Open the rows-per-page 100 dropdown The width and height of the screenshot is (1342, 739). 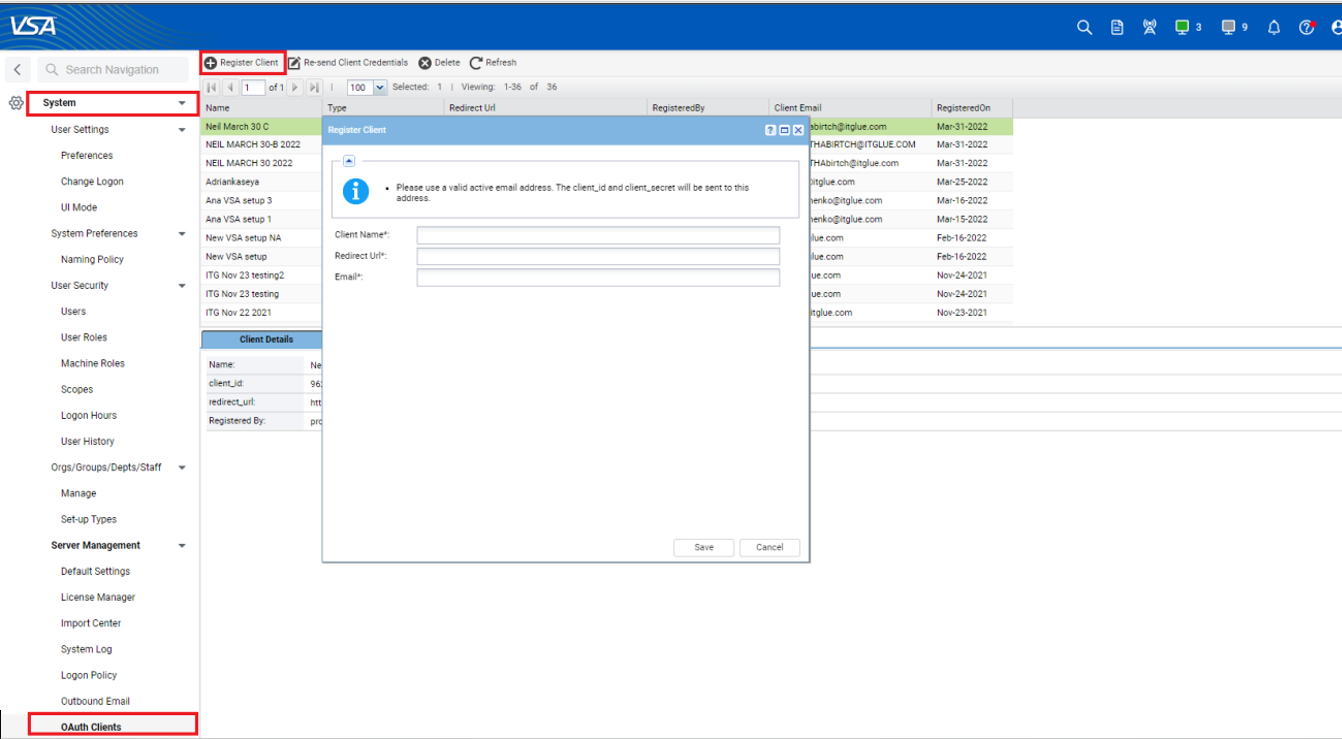point(379,87)
